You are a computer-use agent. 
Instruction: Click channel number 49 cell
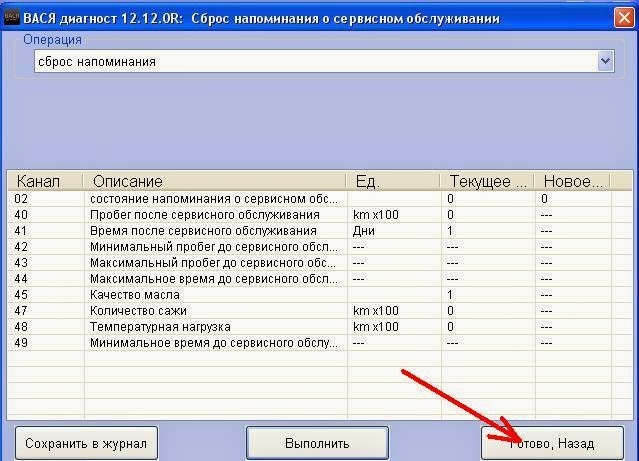pos(21,343)
